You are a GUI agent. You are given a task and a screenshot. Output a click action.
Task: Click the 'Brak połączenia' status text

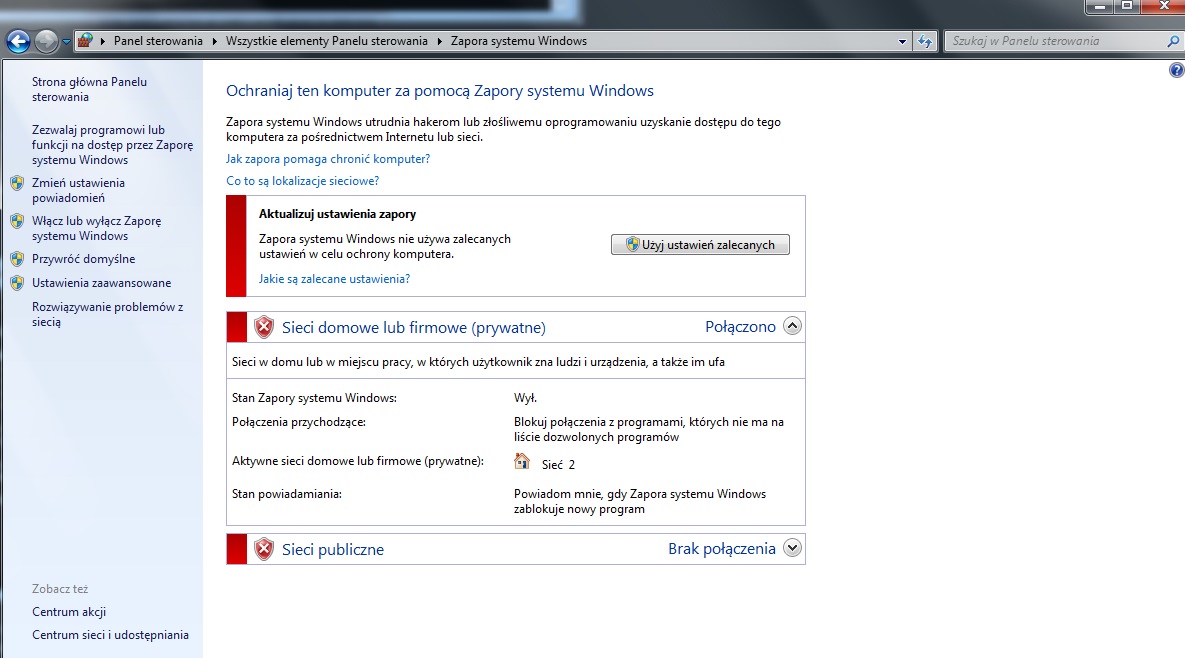[x=722, y=548]
